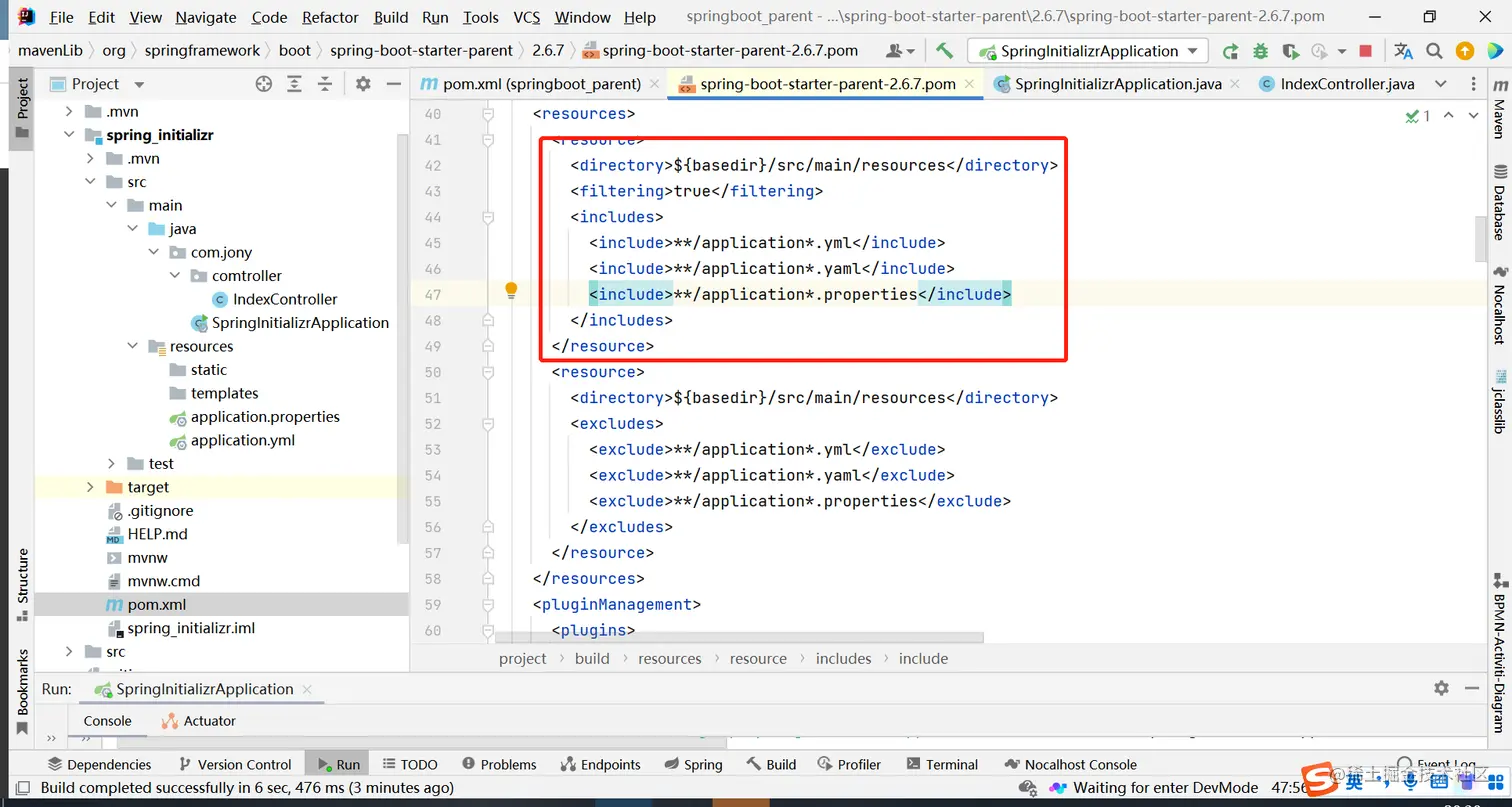Open the Version Control tool window
The image size is (1512, 807).
pos(236,764)
